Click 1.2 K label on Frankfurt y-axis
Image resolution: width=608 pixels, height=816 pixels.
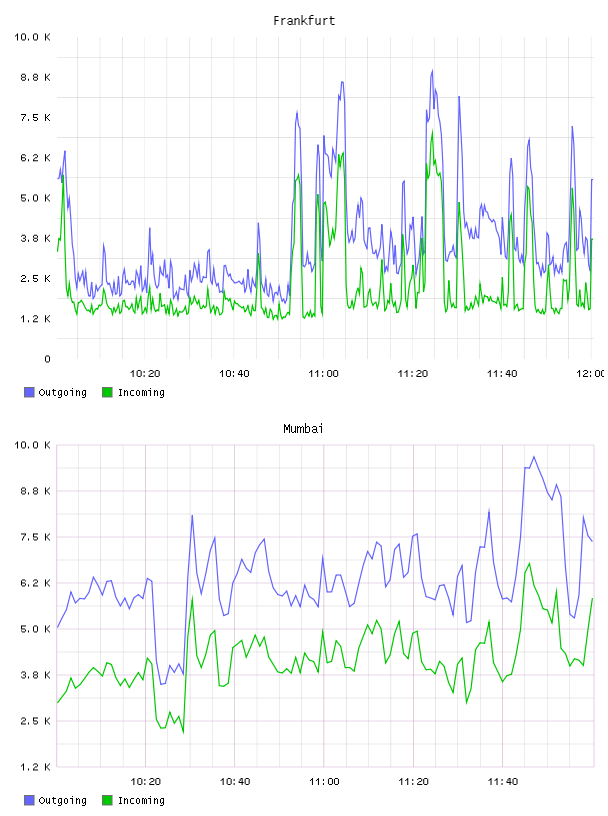35,319
